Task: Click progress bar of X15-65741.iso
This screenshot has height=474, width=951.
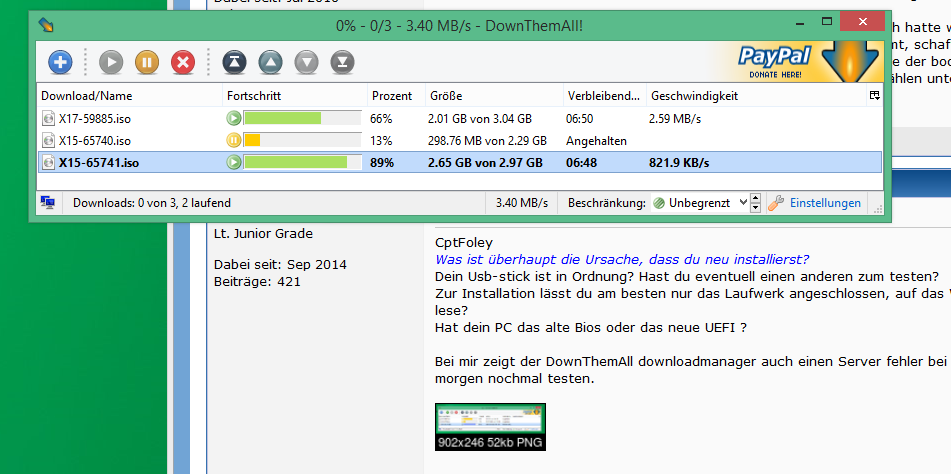Action: (x=302, y=162)
